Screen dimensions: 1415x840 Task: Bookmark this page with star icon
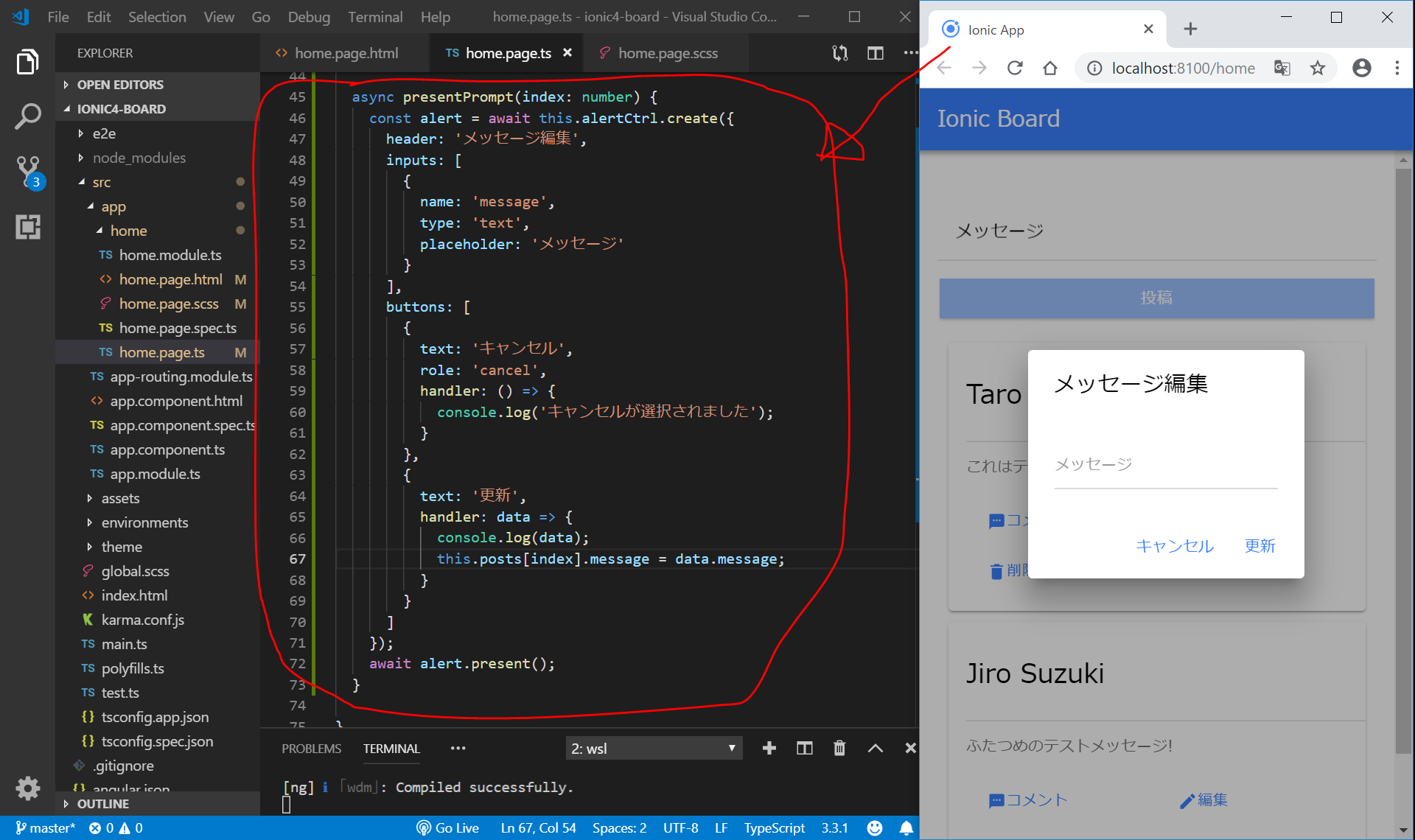coord(1317,69)
